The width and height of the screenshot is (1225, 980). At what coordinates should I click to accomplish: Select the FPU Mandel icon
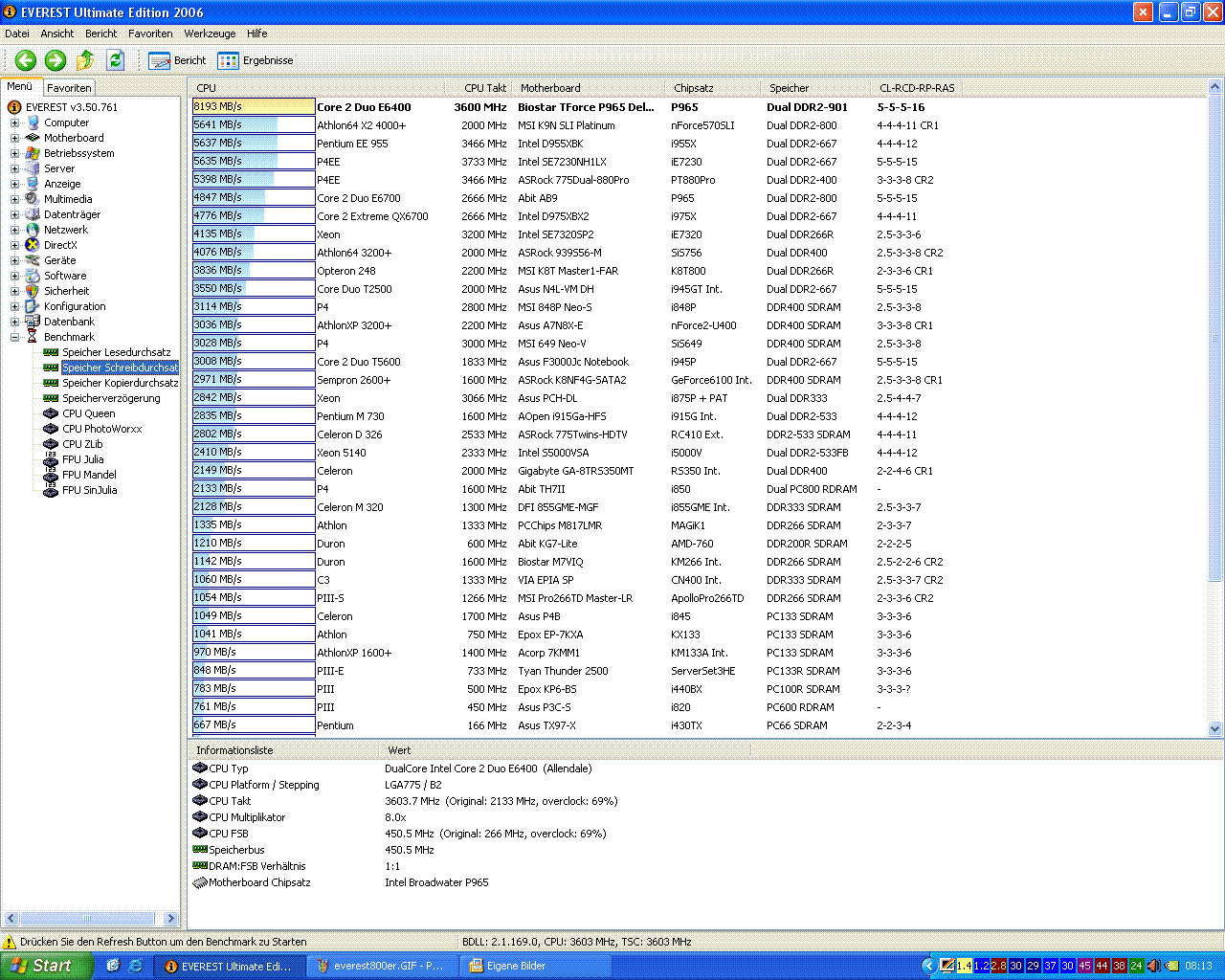click(51, 475)
